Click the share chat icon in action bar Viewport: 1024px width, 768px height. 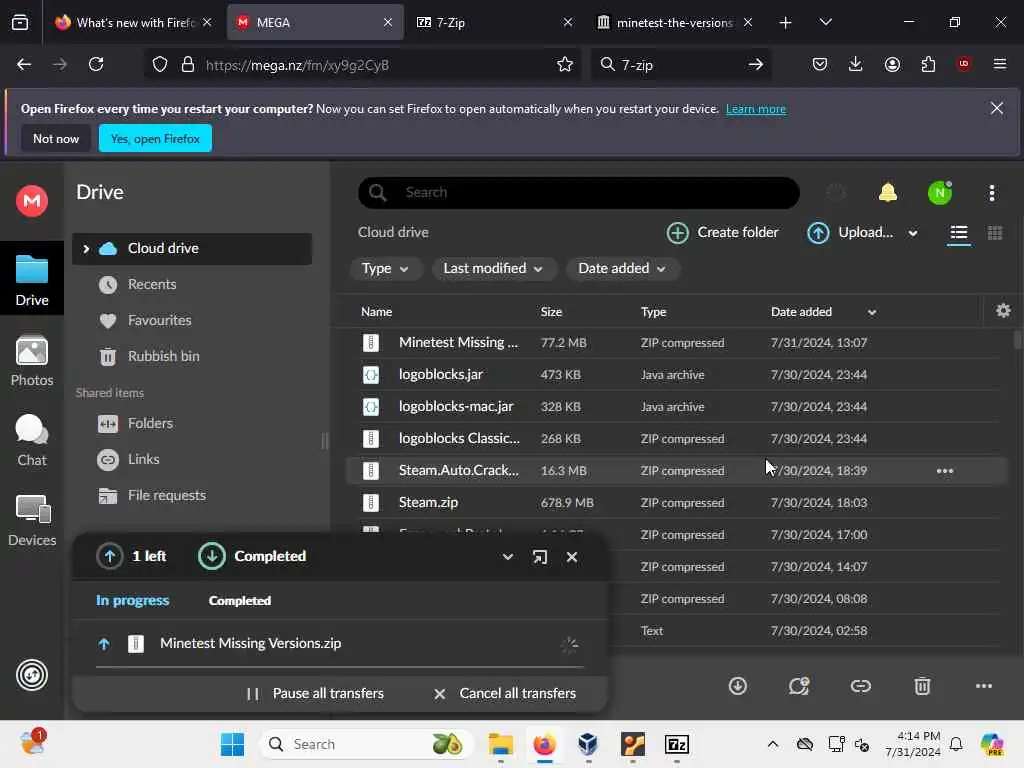[x=799, y=686]
